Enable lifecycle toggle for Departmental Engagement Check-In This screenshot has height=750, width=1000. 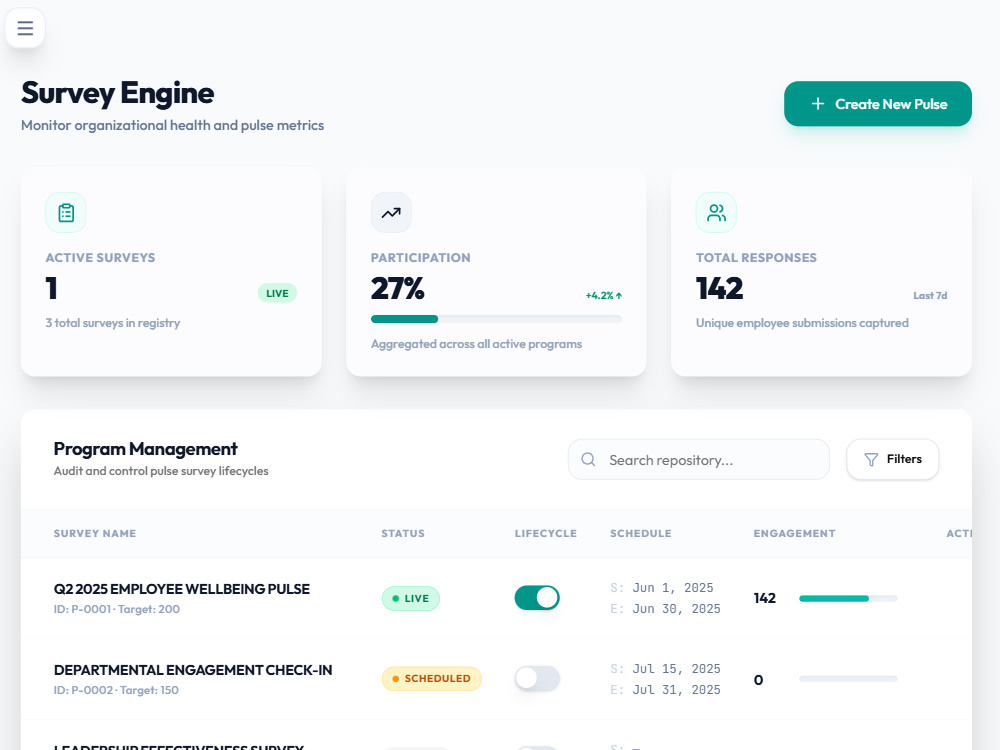tap(537, 679)
